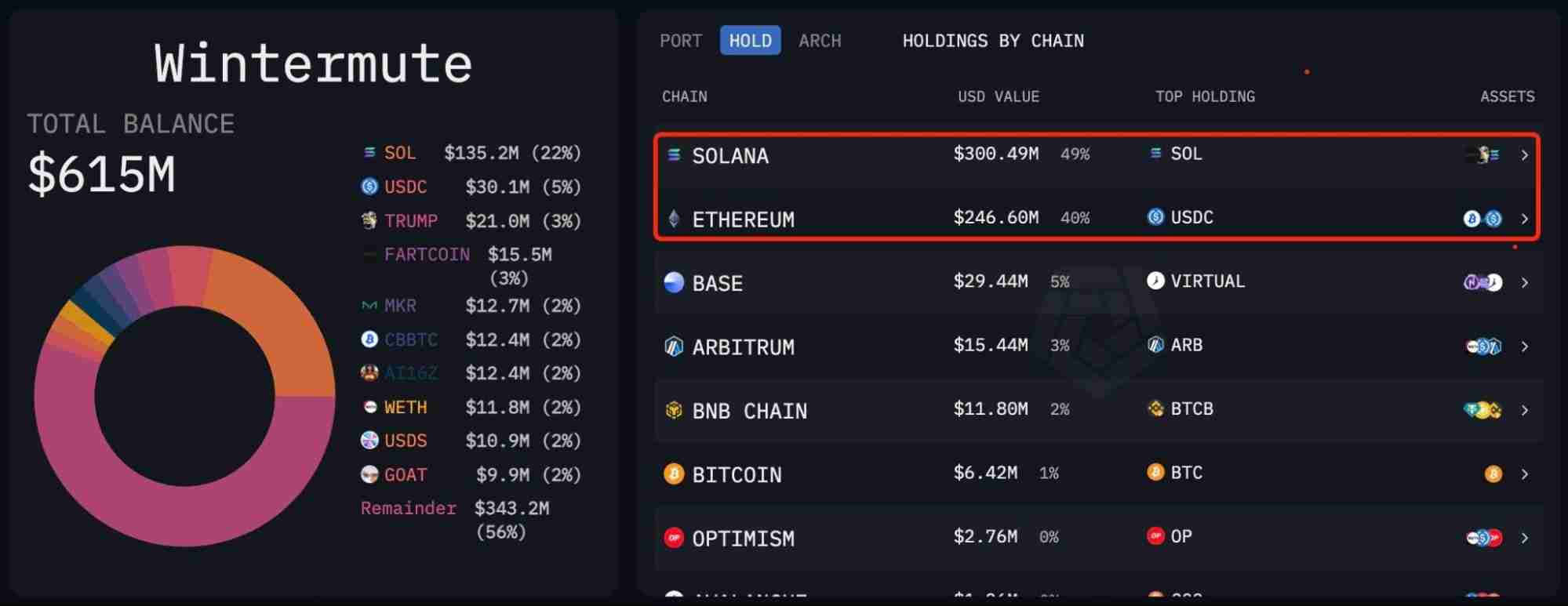Viewport: 1568px width, 606px height.
Task: Expand the Solana row chevron
Action: (1524, 155)
